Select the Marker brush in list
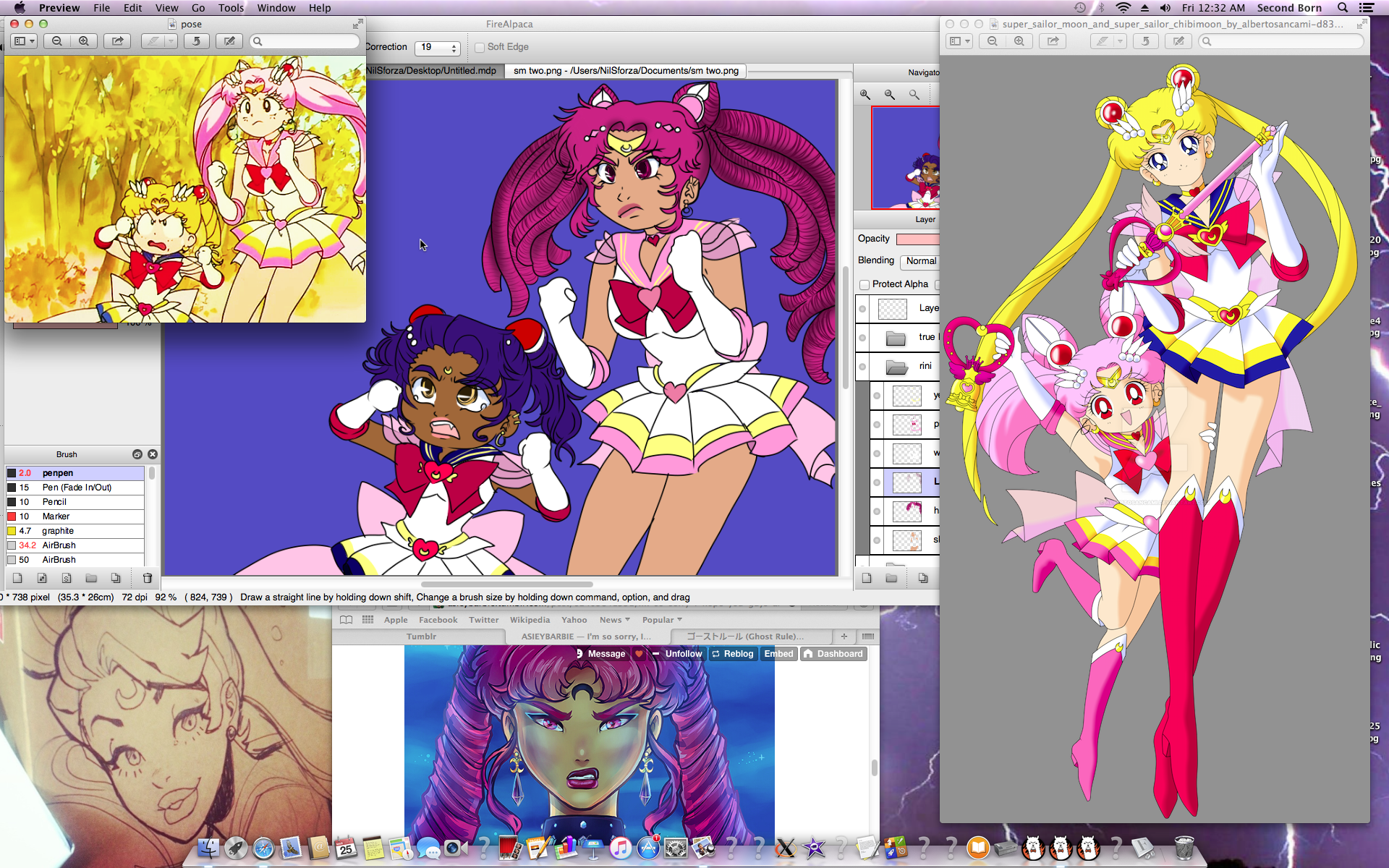Viewport: 1389px width, 868px height. click(56, 516)
